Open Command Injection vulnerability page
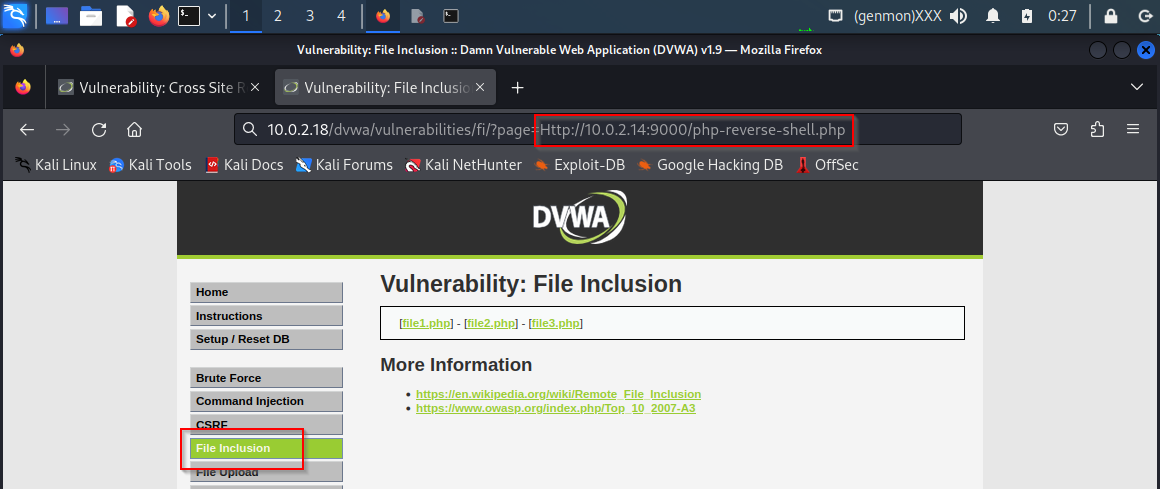 point(266,401)
